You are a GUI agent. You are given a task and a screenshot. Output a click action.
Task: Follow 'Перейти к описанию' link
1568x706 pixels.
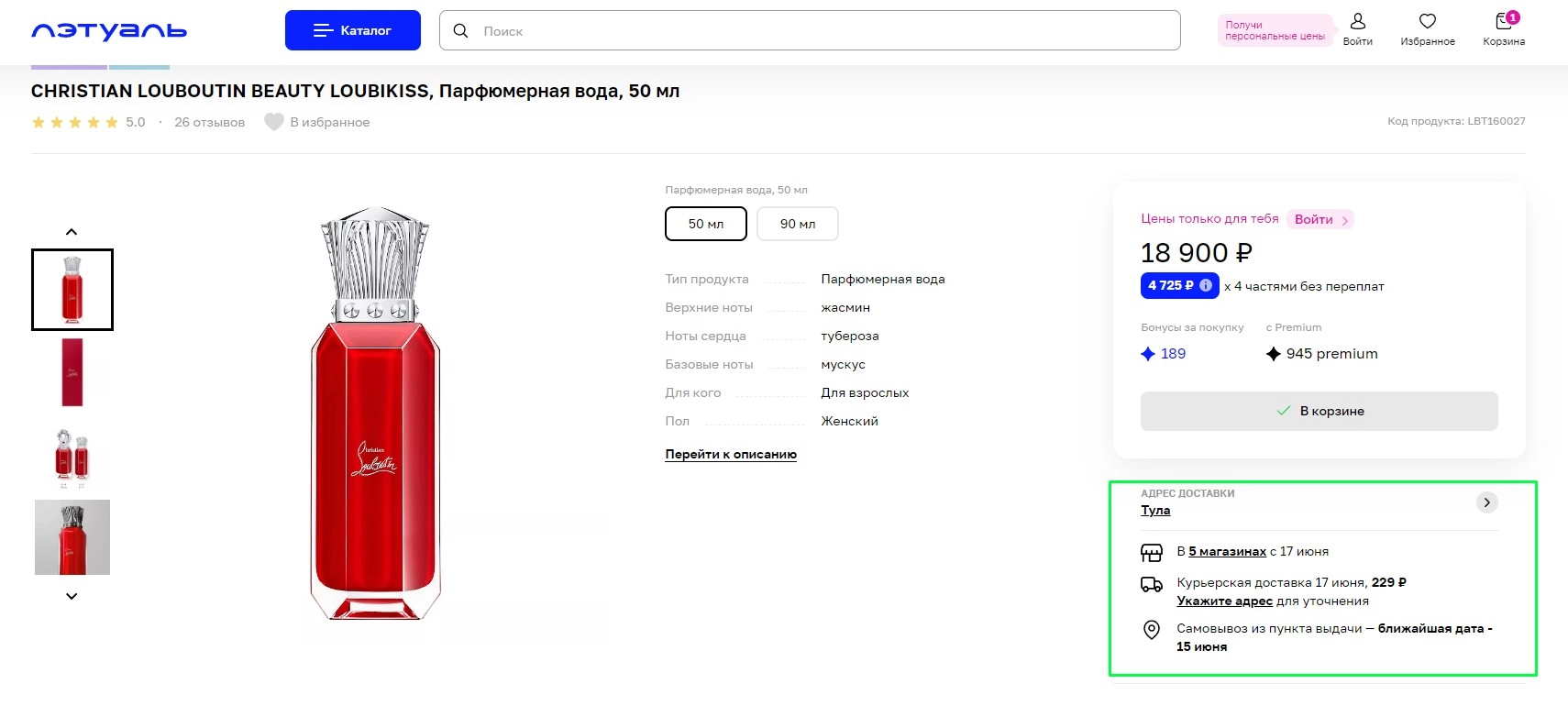731,454
